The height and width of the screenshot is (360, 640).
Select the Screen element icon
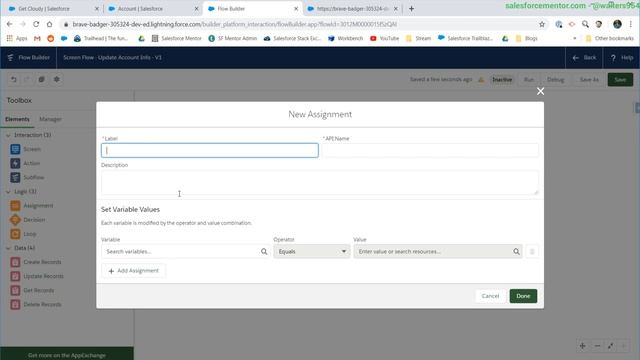(15, 149)
